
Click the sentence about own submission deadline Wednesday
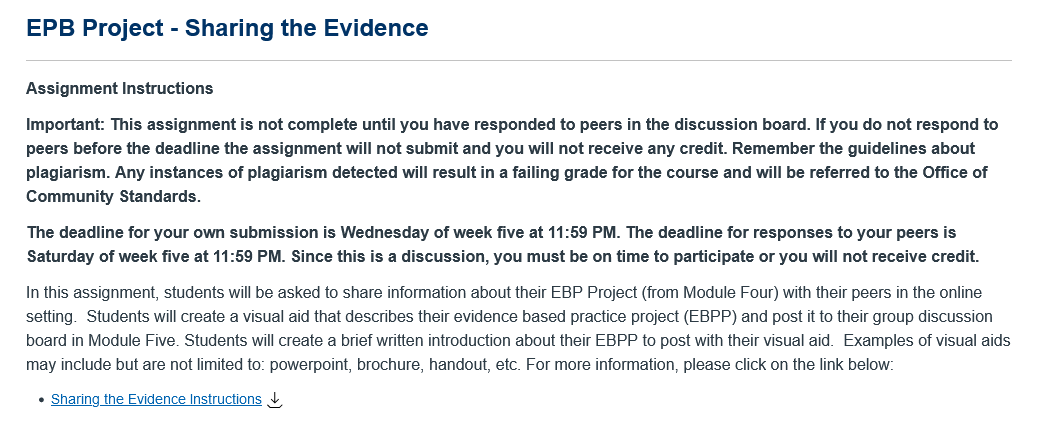point(325,233)
